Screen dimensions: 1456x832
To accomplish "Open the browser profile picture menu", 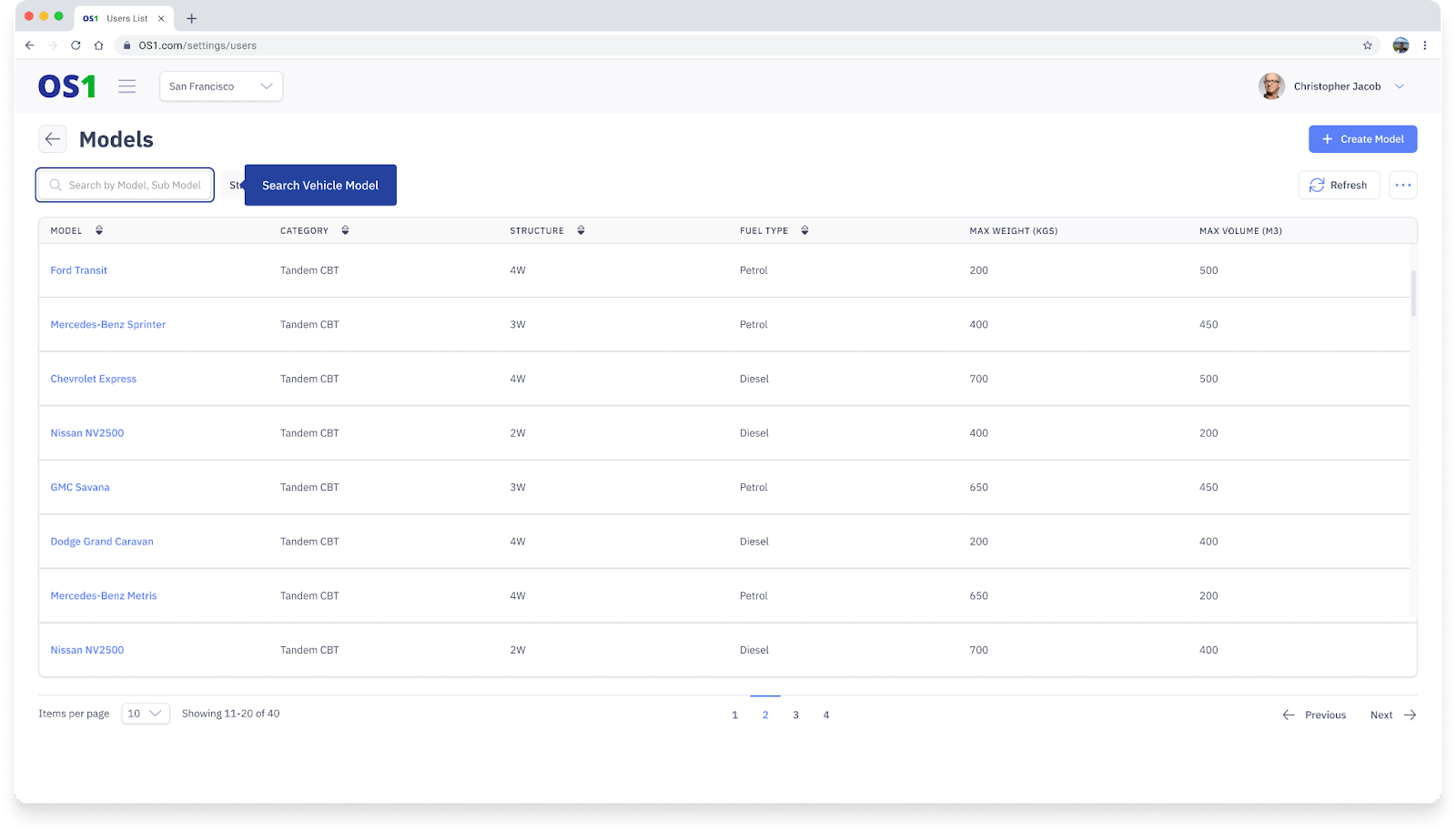I will pos(1400,46).
